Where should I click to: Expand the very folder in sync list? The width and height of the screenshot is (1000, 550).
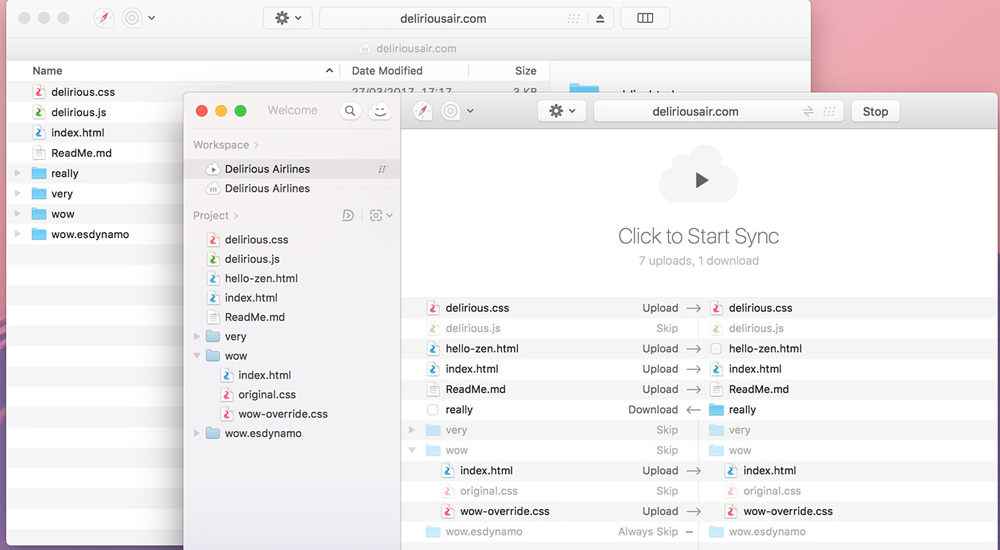[x=412, y=430]
